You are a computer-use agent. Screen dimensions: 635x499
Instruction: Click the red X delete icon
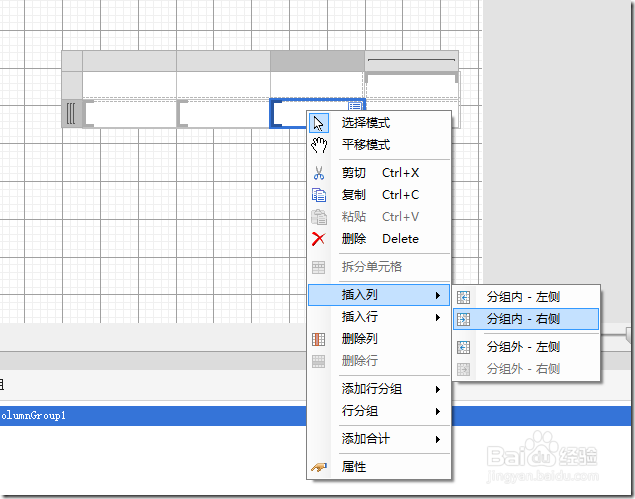pos(319,239)
